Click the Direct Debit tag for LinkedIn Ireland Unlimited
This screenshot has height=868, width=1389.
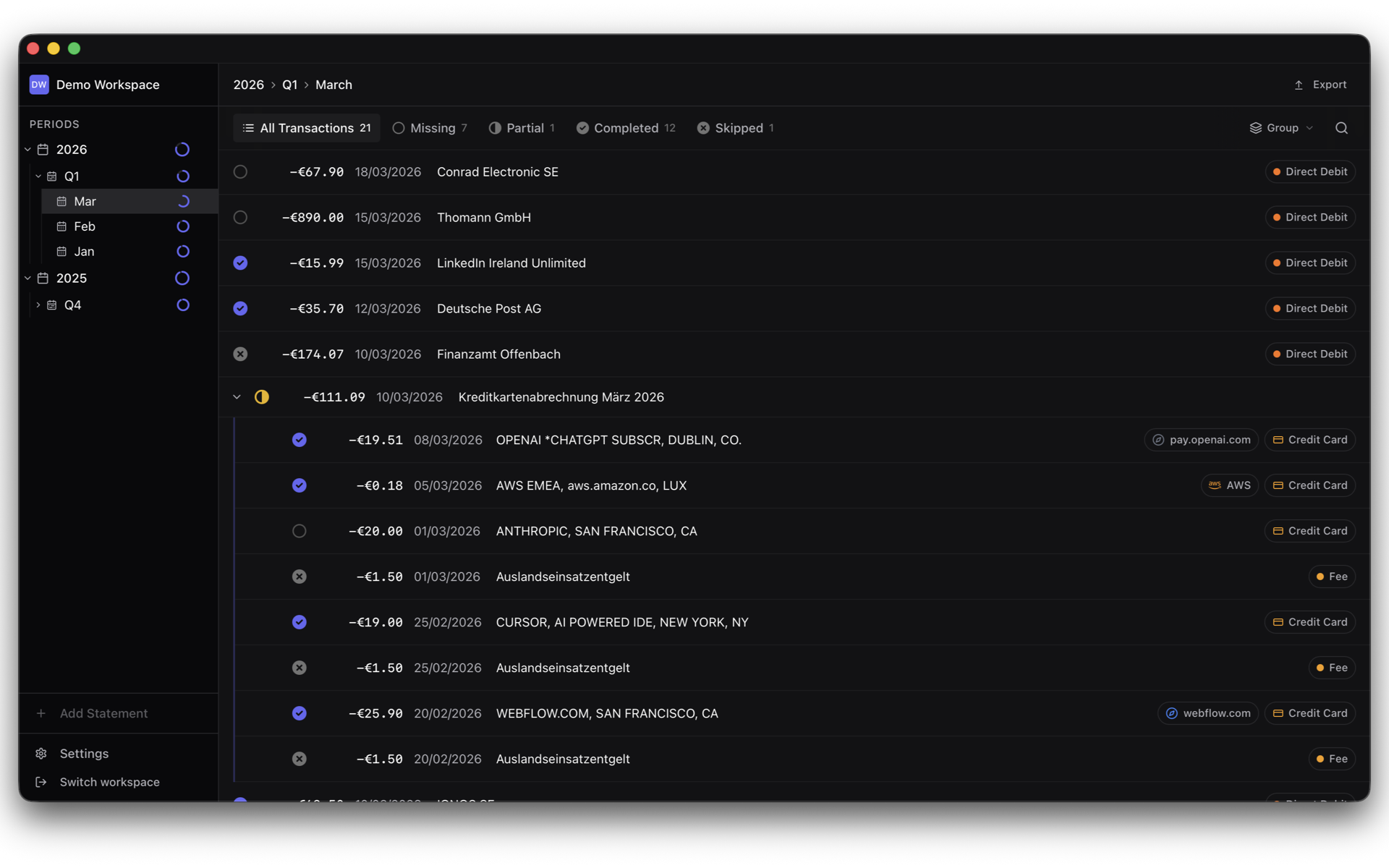(x=1310, y=263)
